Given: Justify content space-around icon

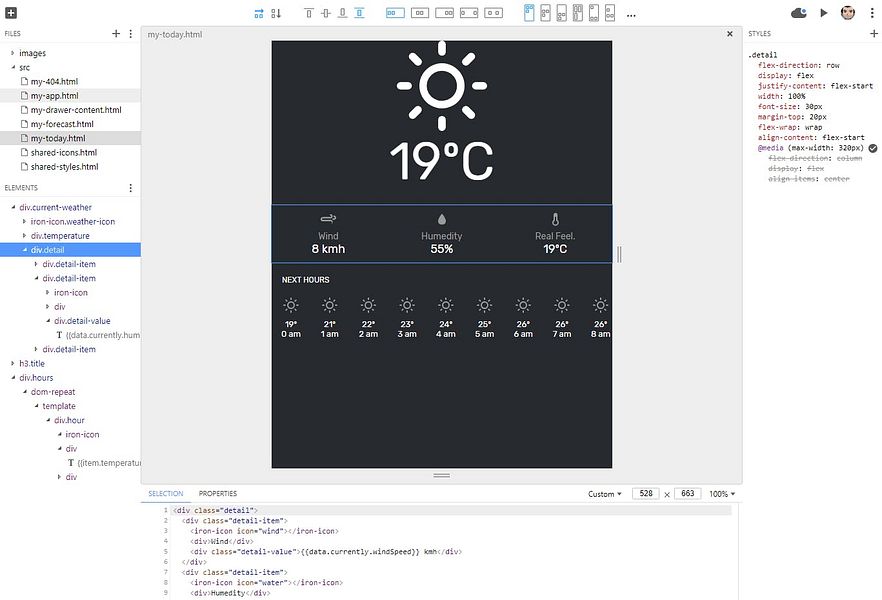Looking at the screenshot, I should pyautogui.click(x=493, y=13).
